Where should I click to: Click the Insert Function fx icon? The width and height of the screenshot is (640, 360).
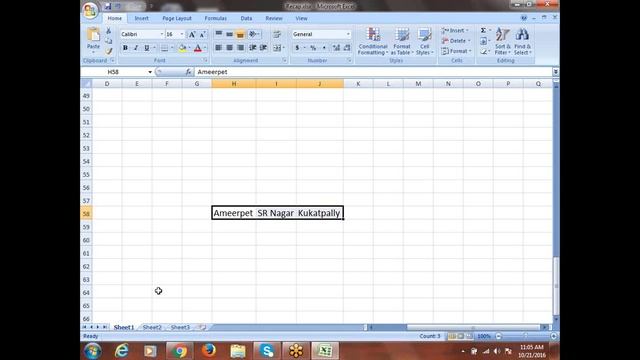(x=188, y=72)
